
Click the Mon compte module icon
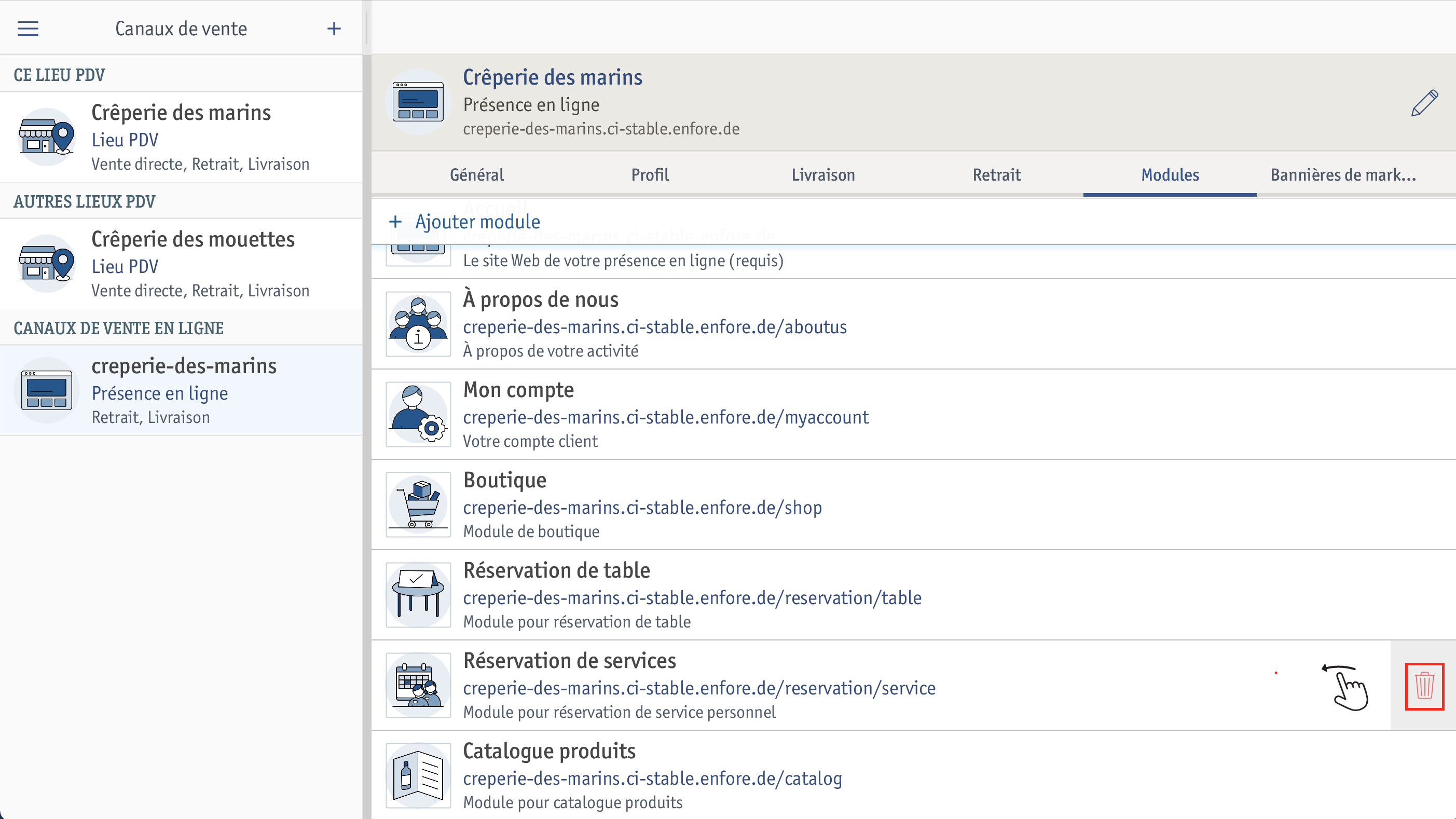418,414
